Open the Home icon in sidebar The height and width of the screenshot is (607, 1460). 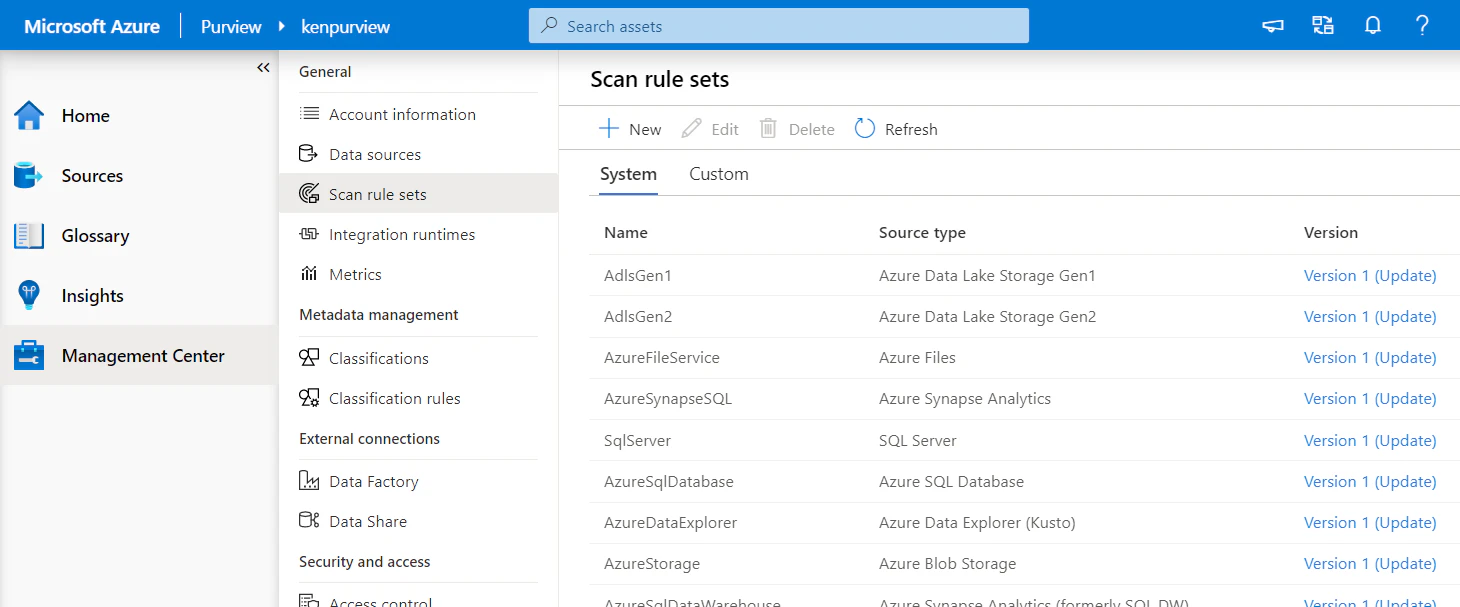[29, 115]
